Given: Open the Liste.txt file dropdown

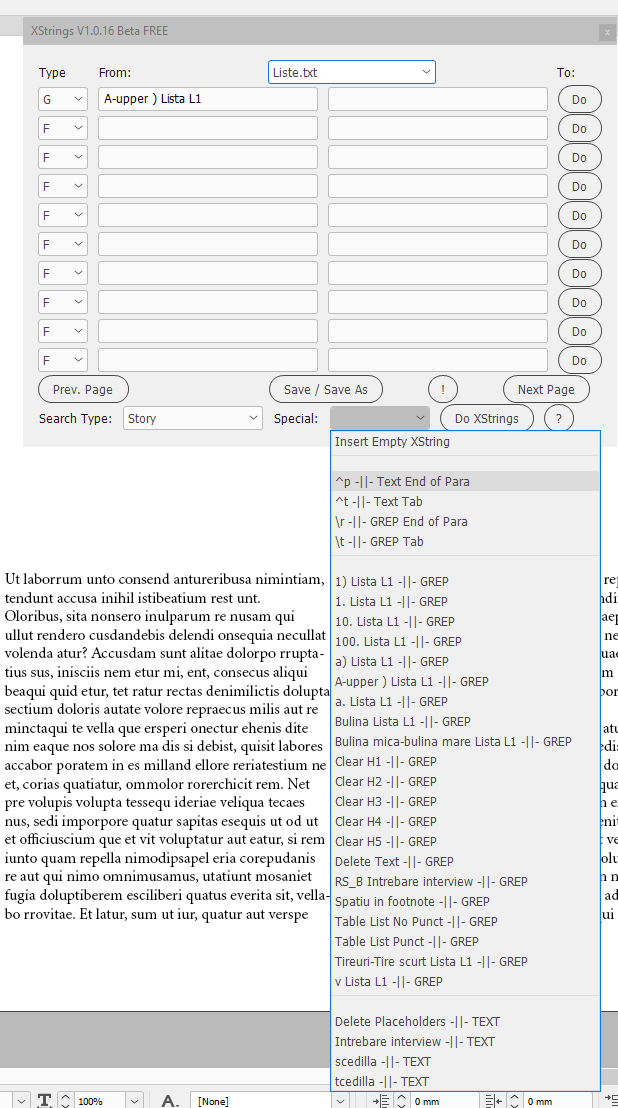Looking at the screenshot, I should [x=351, y=72].
